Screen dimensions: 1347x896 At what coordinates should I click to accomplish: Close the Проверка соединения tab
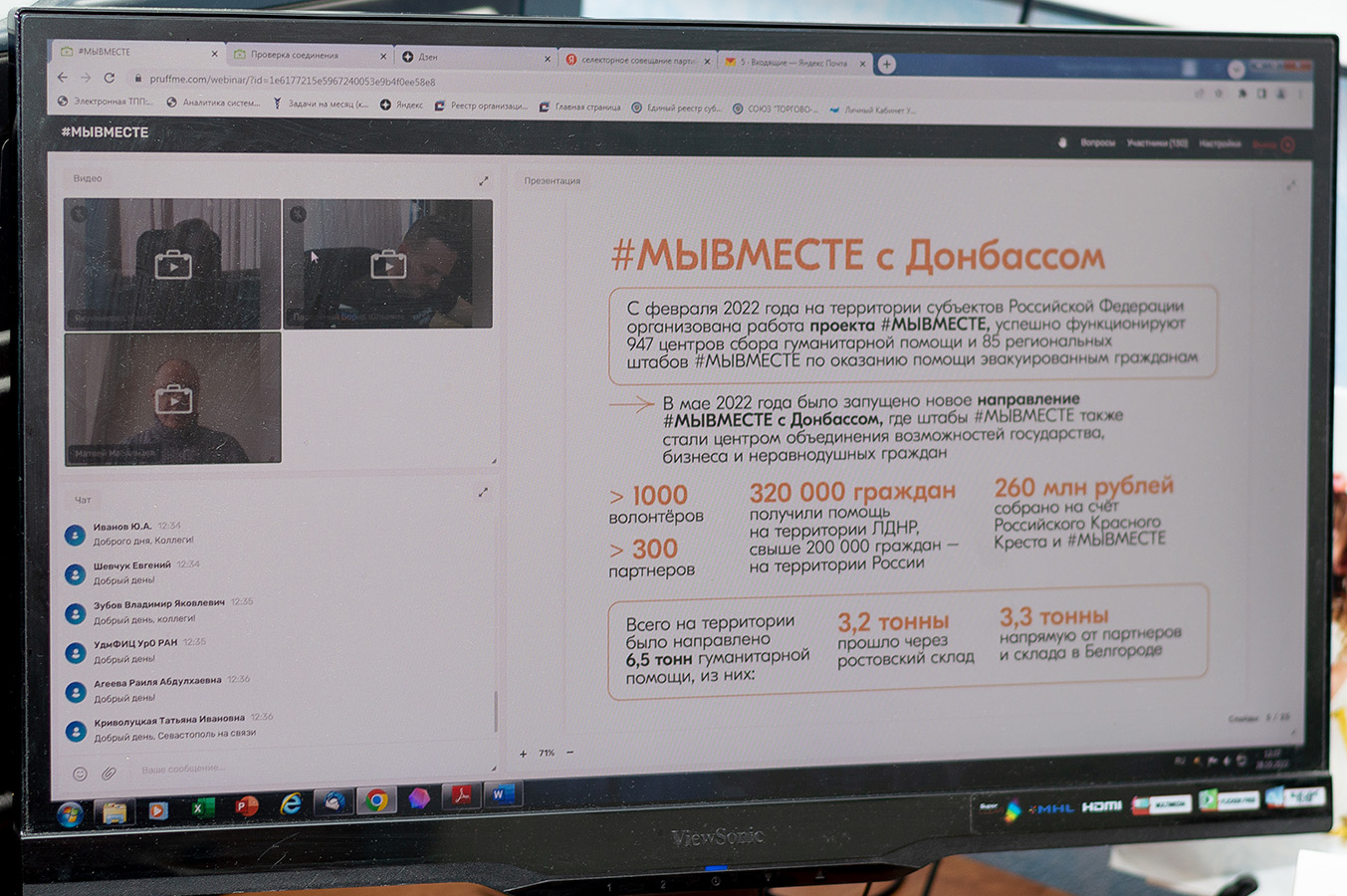click(383, 57)
